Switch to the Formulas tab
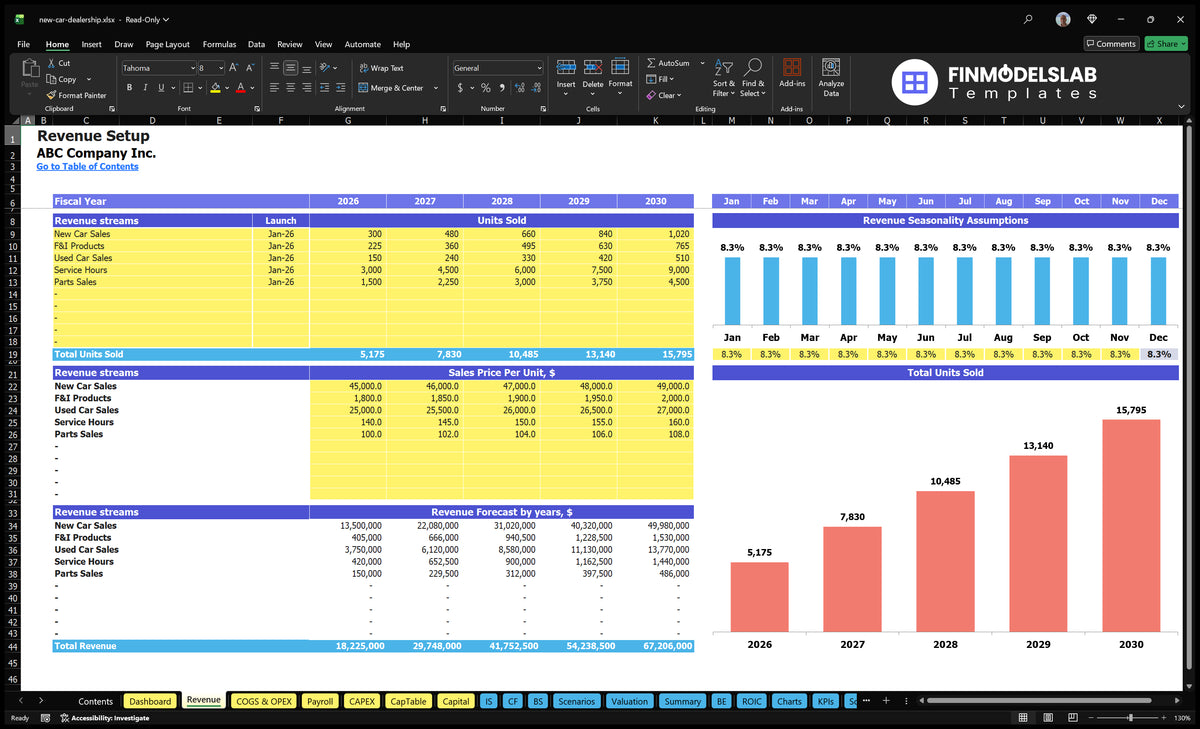This screenshot has width=1200, height=729. tap(219, 44)
